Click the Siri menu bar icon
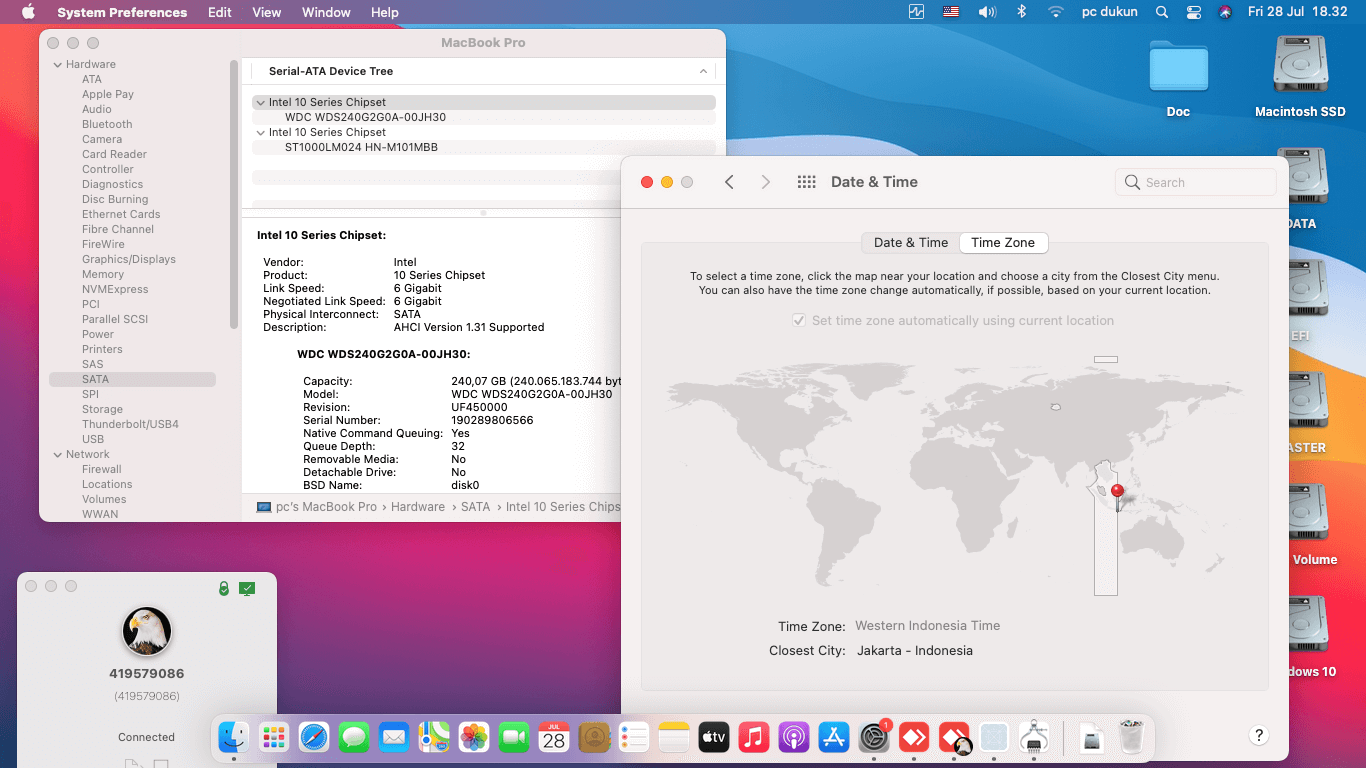 coord(1225,12)
